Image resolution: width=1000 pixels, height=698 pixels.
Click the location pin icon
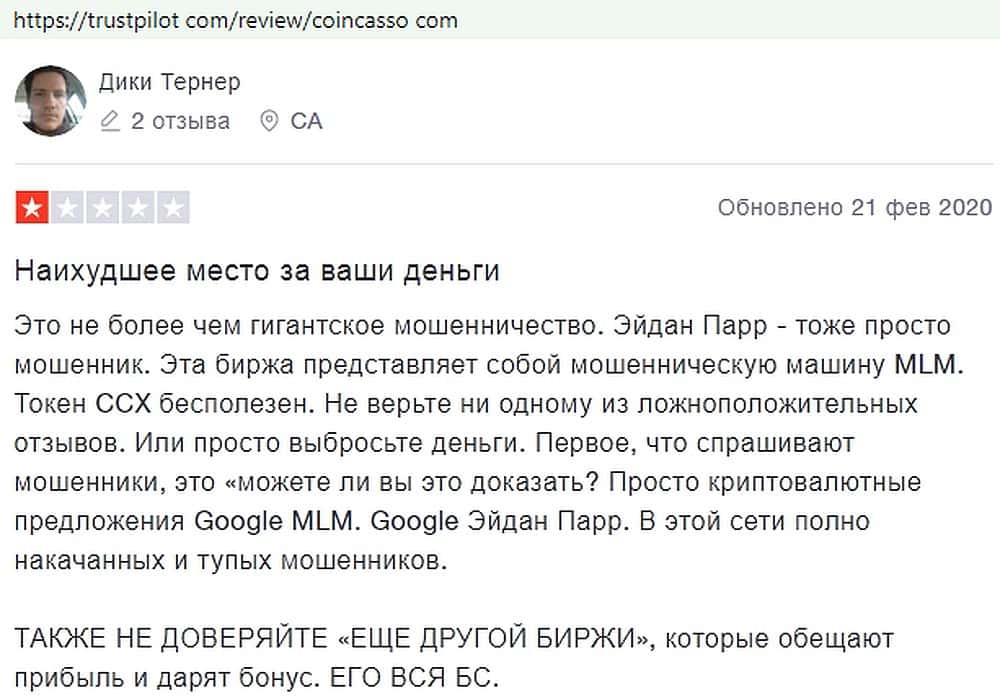tap(268, 122)
